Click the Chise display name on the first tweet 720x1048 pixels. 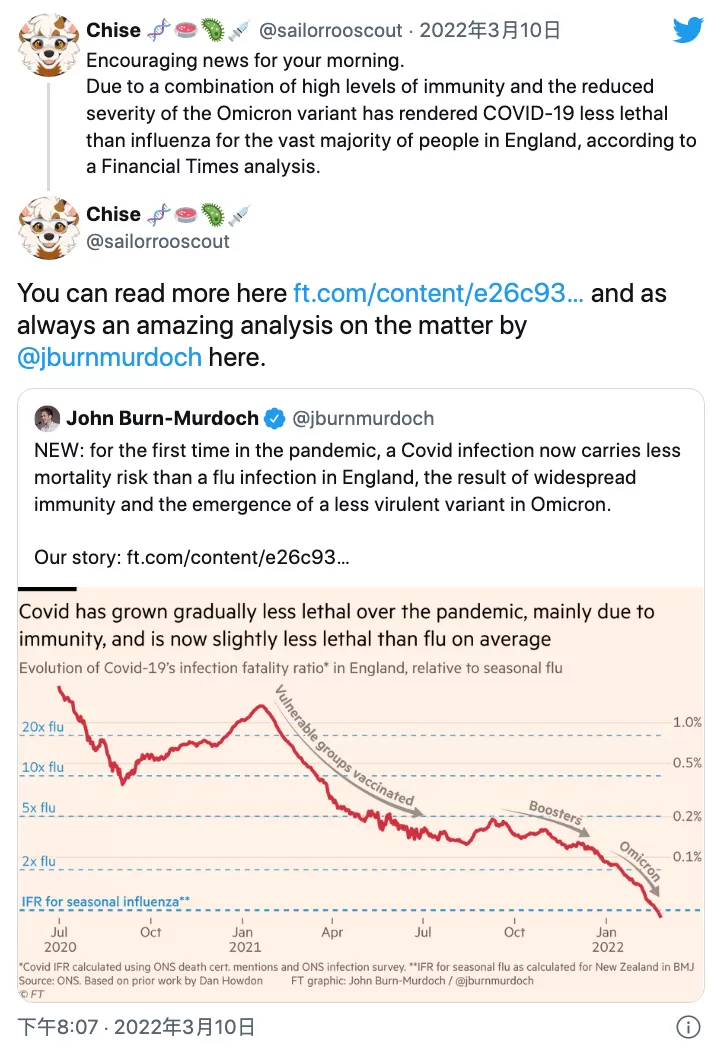click(114, 30)
